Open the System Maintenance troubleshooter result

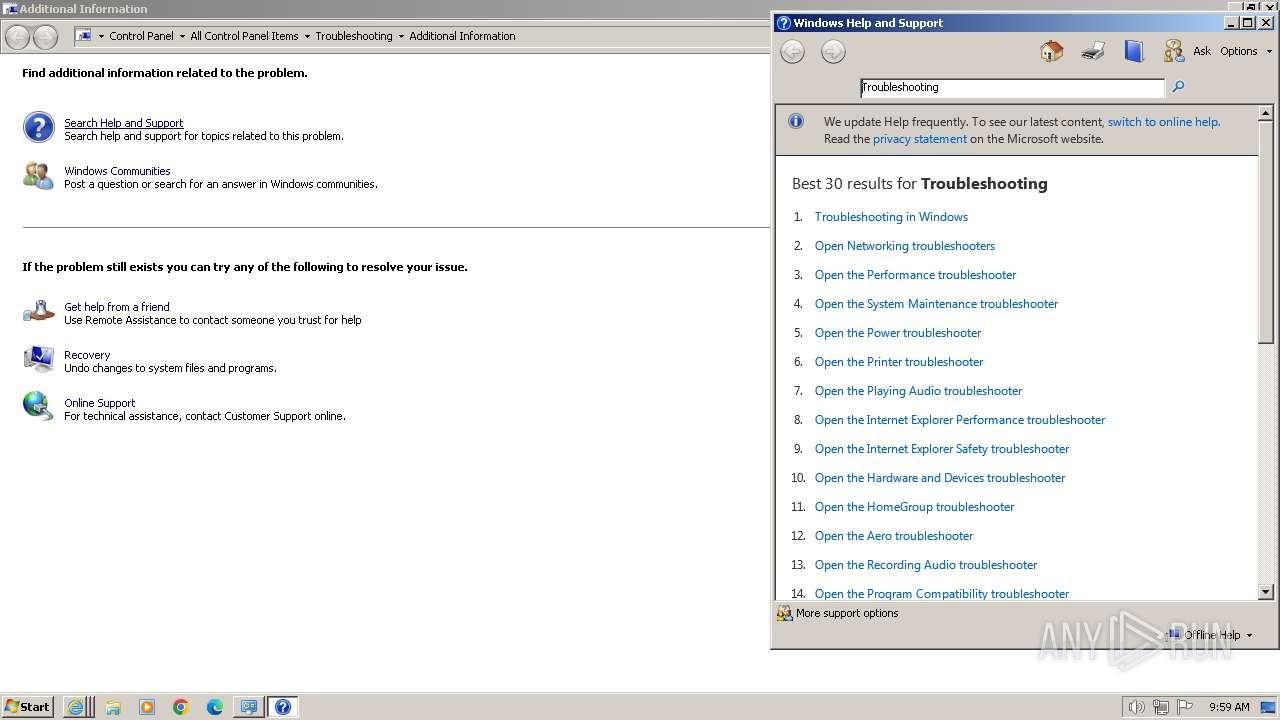[x=936, y=304]
